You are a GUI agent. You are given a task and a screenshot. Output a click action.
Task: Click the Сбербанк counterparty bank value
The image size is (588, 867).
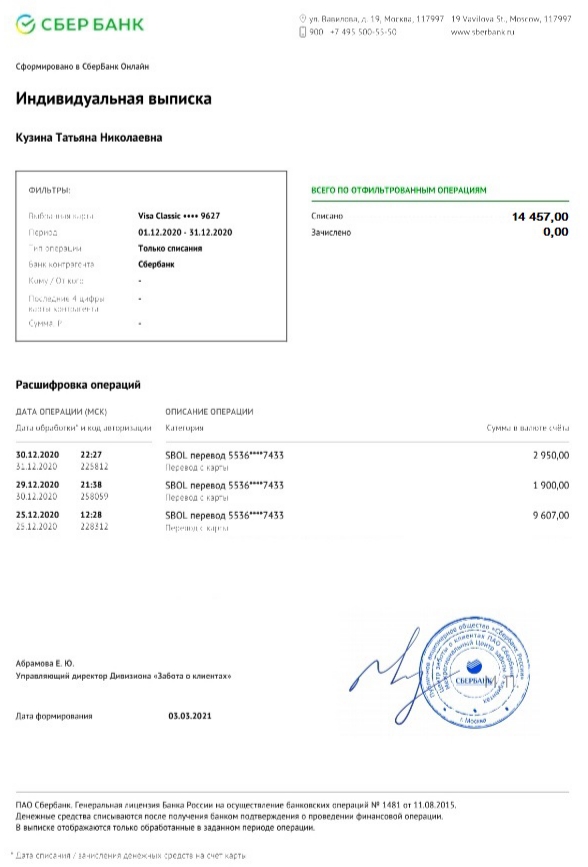click(156, 264)
